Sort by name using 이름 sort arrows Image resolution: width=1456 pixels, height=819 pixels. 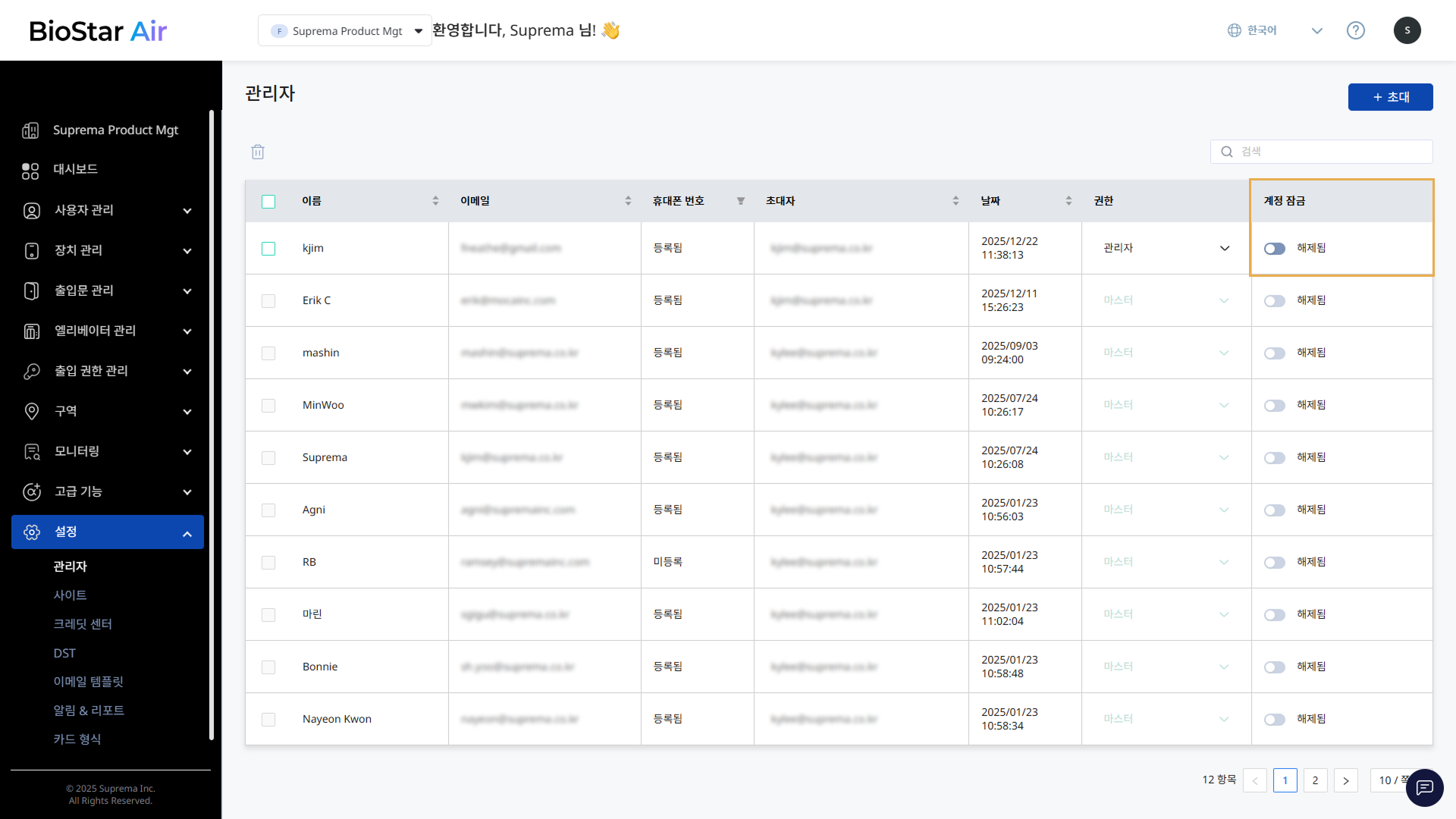435,201
